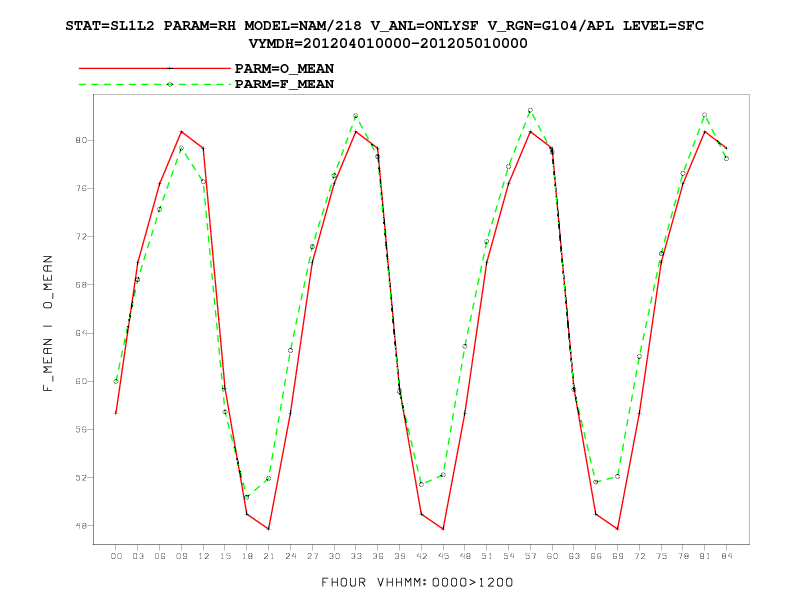
Task: Click x-axis forecast hour label 84
Action: point(726,556)
